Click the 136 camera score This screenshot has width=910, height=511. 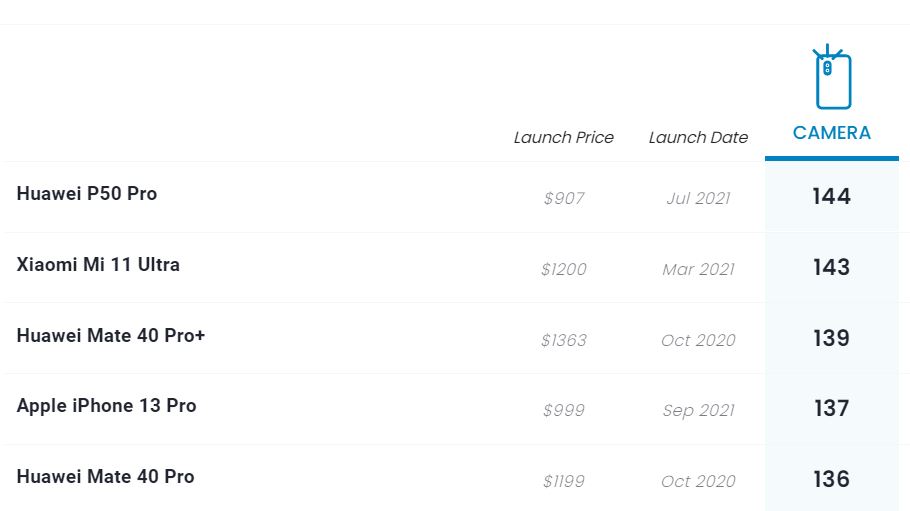pyautogui.click(x=832, y=479)
